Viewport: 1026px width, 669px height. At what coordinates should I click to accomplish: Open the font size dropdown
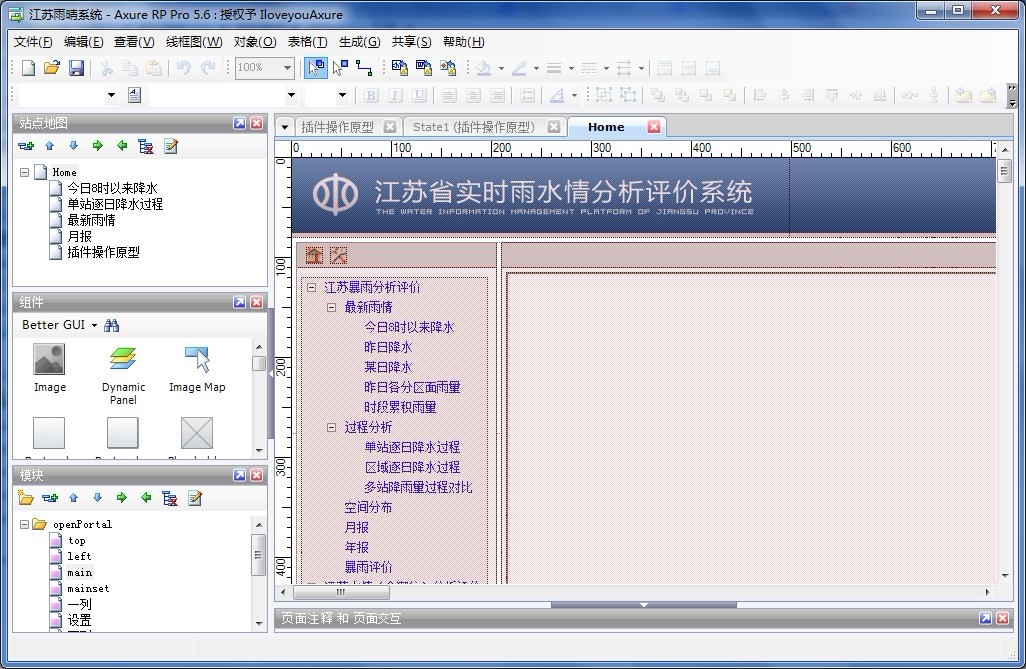click(342, 95)
